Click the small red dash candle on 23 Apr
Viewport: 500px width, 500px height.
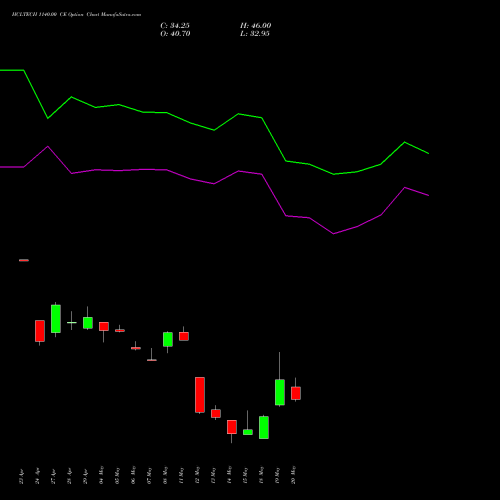(24, 260)
